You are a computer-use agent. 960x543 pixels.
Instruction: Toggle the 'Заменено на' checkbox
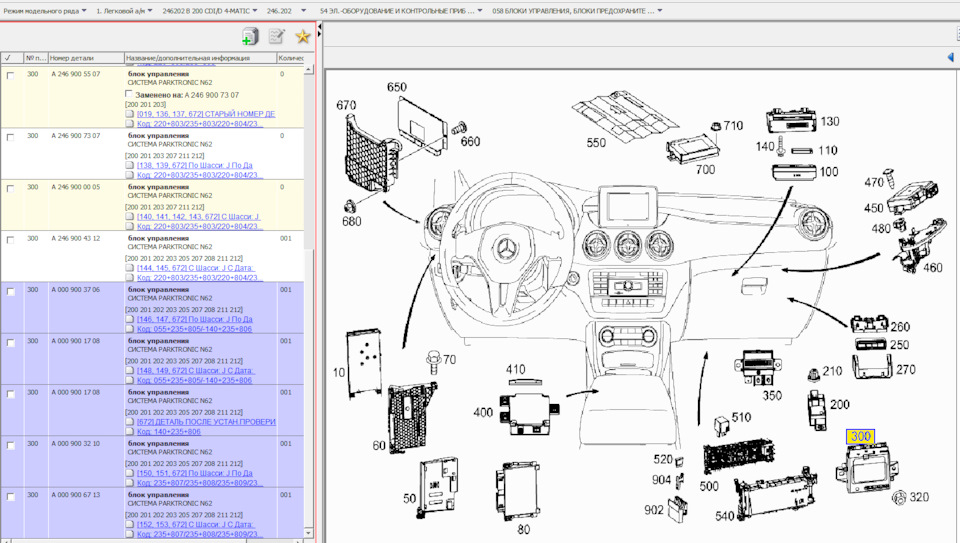[130, 94]
